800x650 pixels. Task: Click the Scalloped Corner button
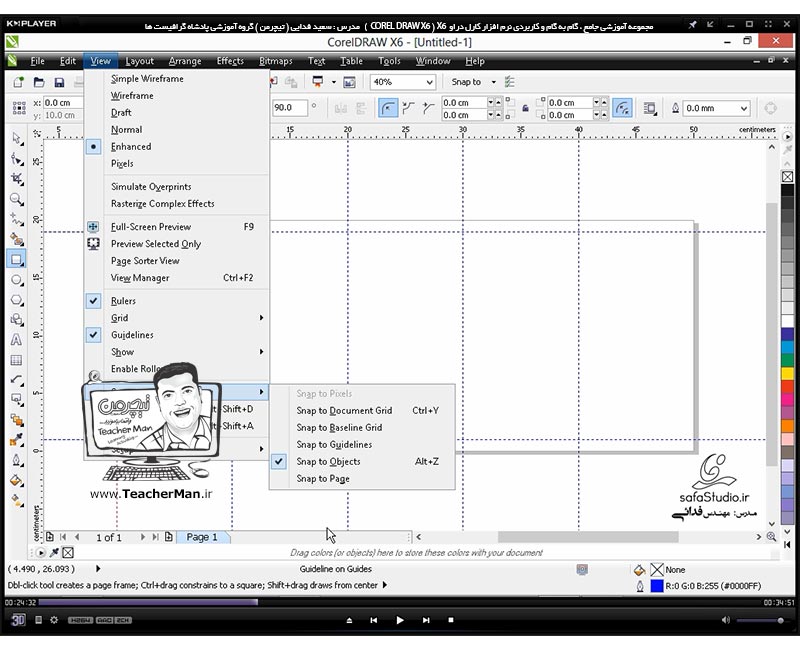click(408, 108)
